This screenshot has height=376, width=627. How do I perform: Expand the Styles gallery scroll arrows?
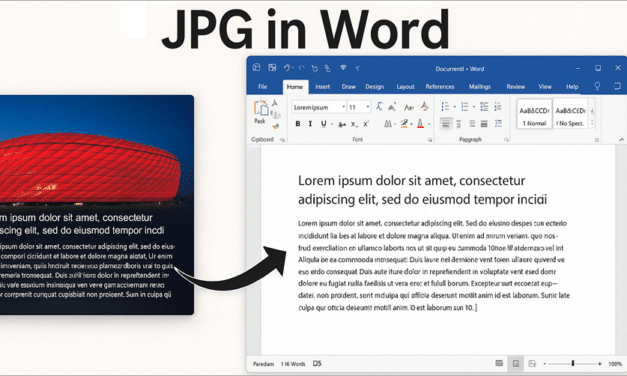click(592, 117)
